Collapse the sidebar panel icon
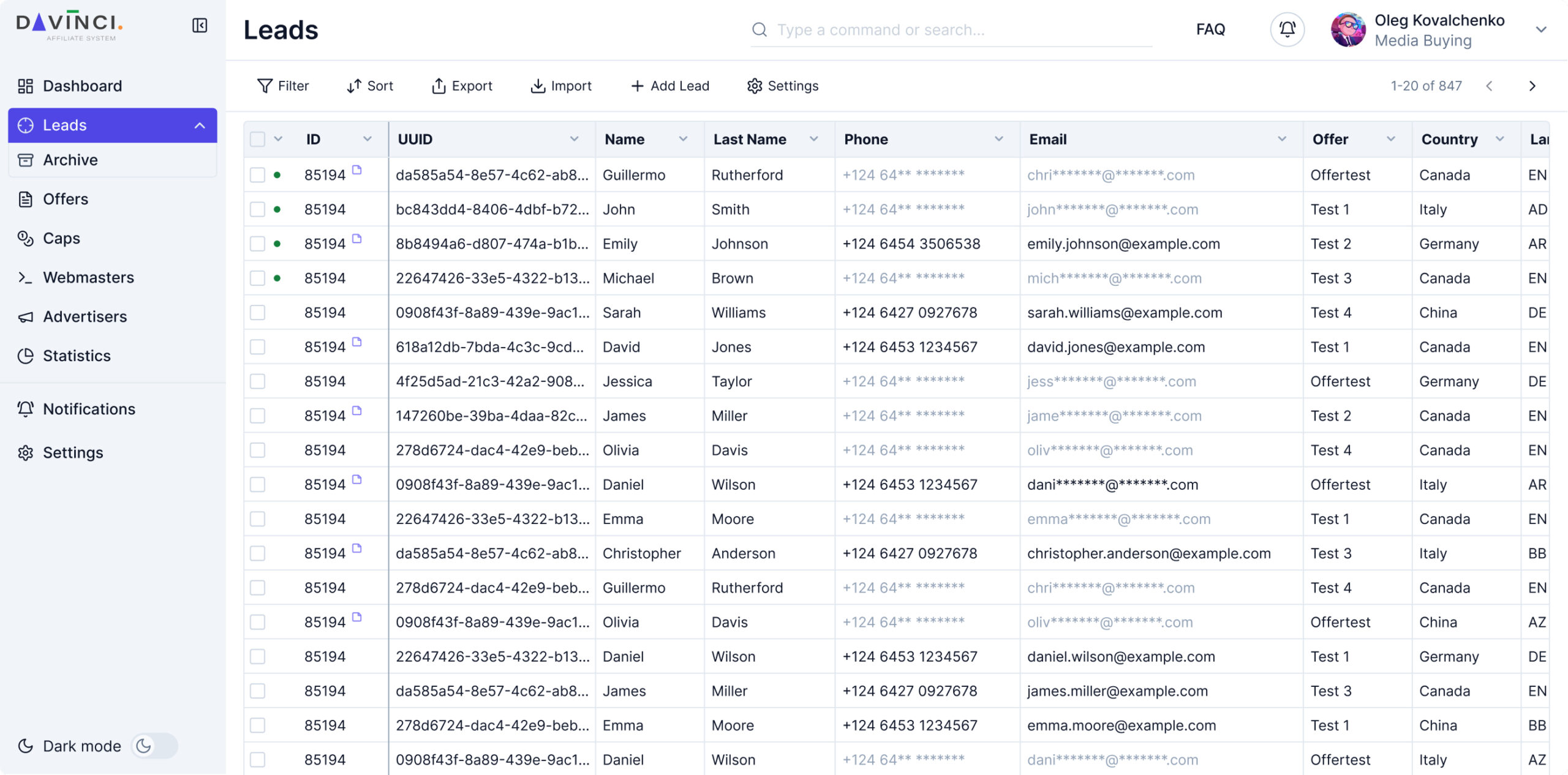 coord(200,25)
